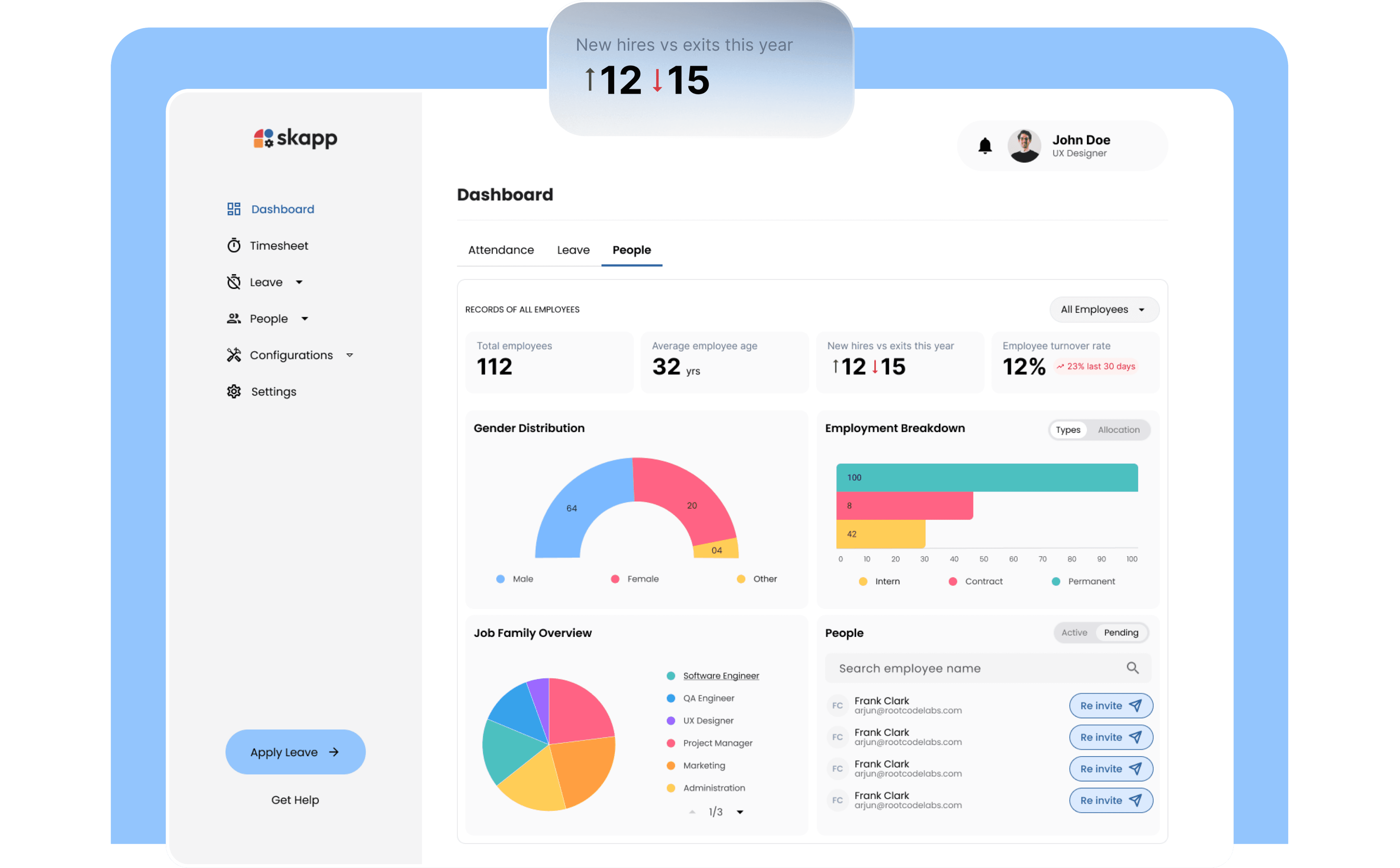Click the Configurations tools icon
Viewport: 1400px width, 868px height.
(234, 355)
